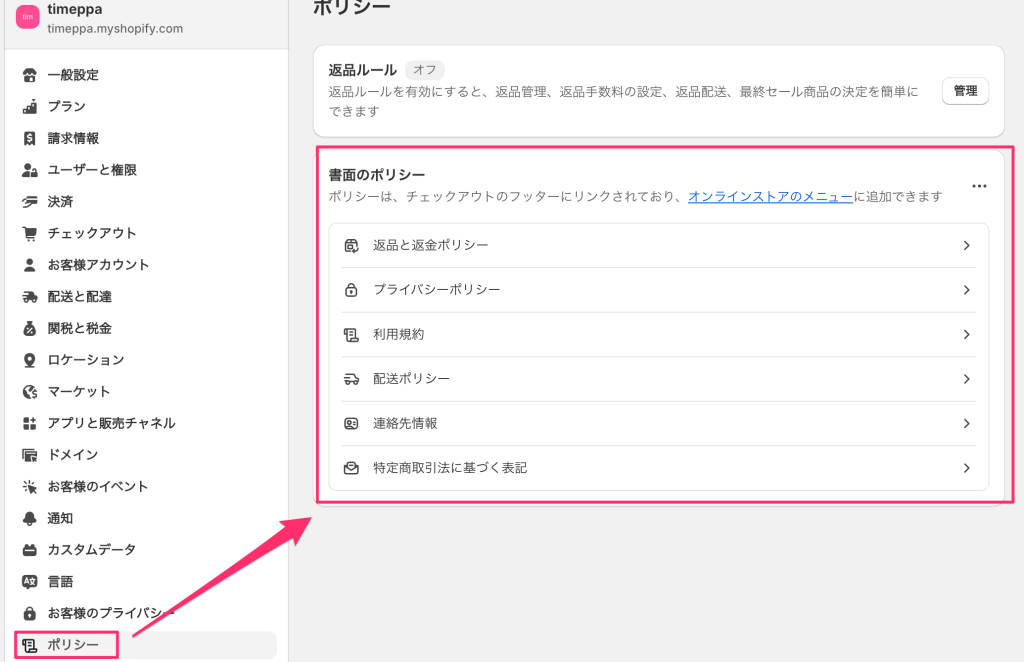Select the ドメイン sidebar icon

[x=30, y=454]
